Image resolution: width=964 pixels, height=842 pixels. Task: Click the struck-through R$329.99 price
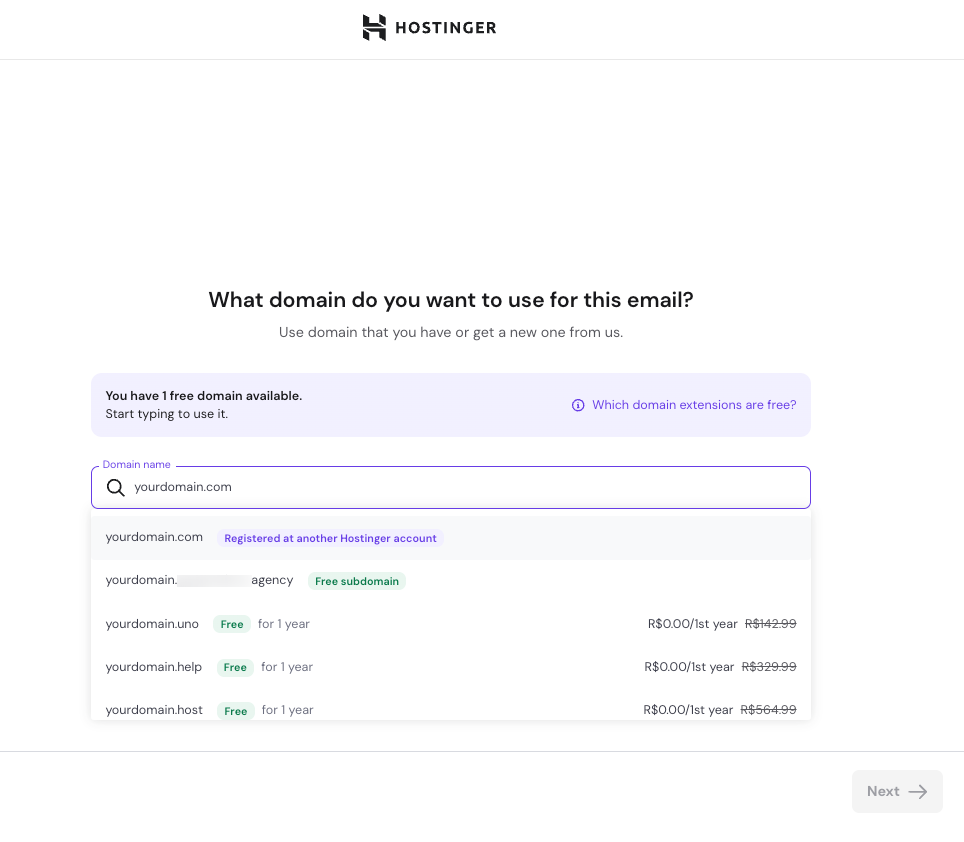point(769,667)
